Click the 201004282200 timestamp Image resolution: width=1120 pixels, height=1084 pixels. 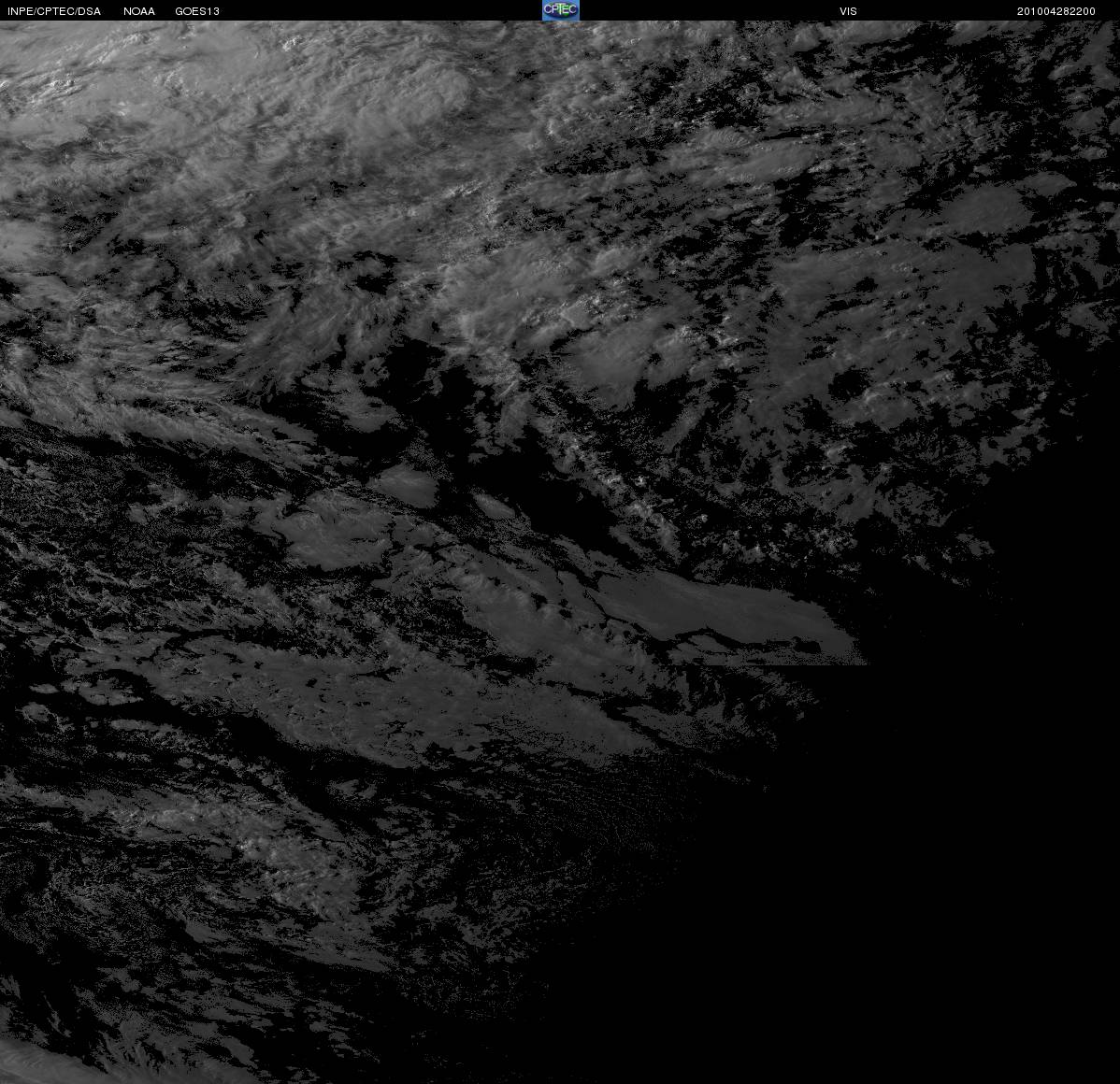[1055, 11]
